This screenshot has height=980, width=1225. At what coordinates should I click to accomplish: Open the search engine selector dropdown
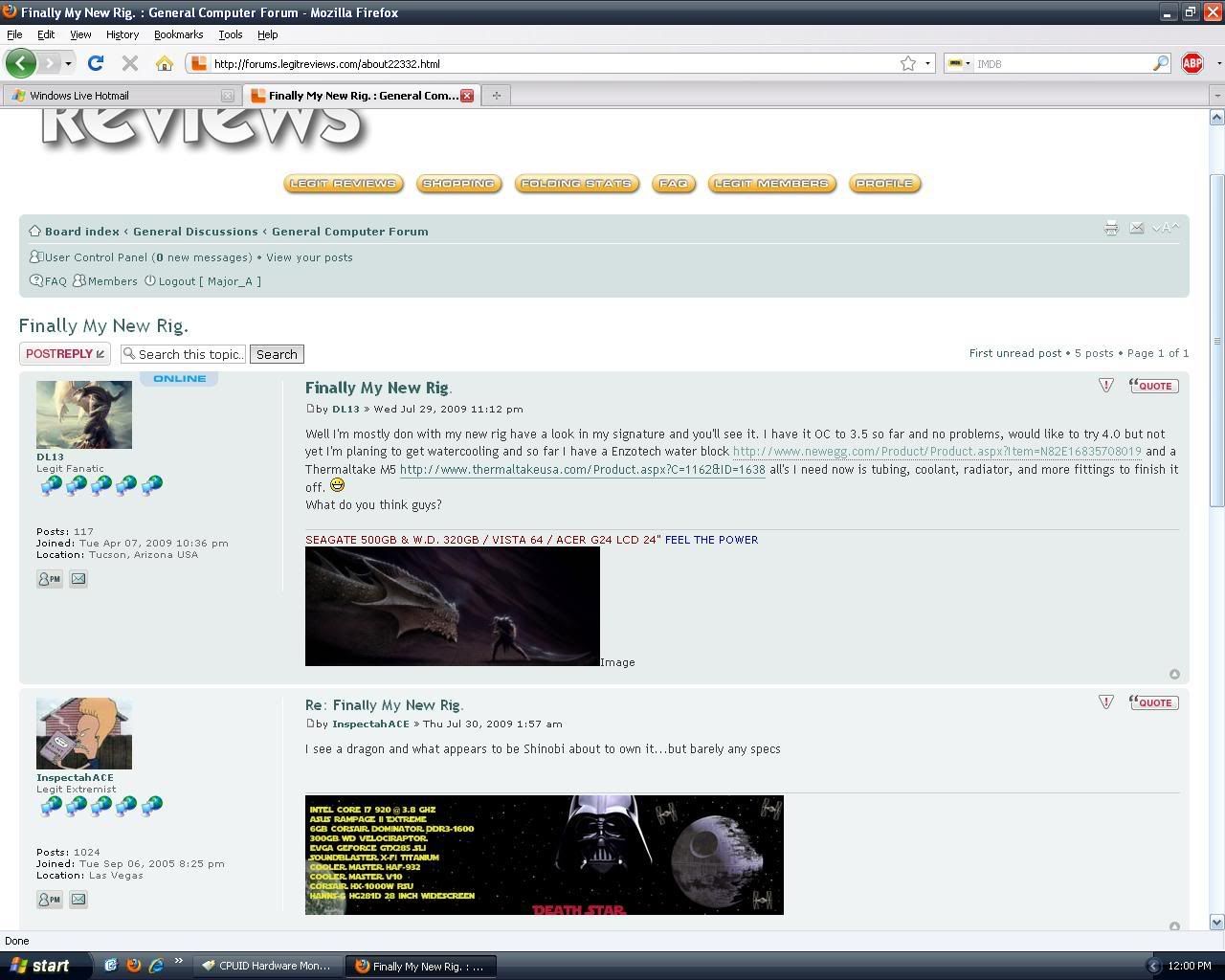[958, 63]
